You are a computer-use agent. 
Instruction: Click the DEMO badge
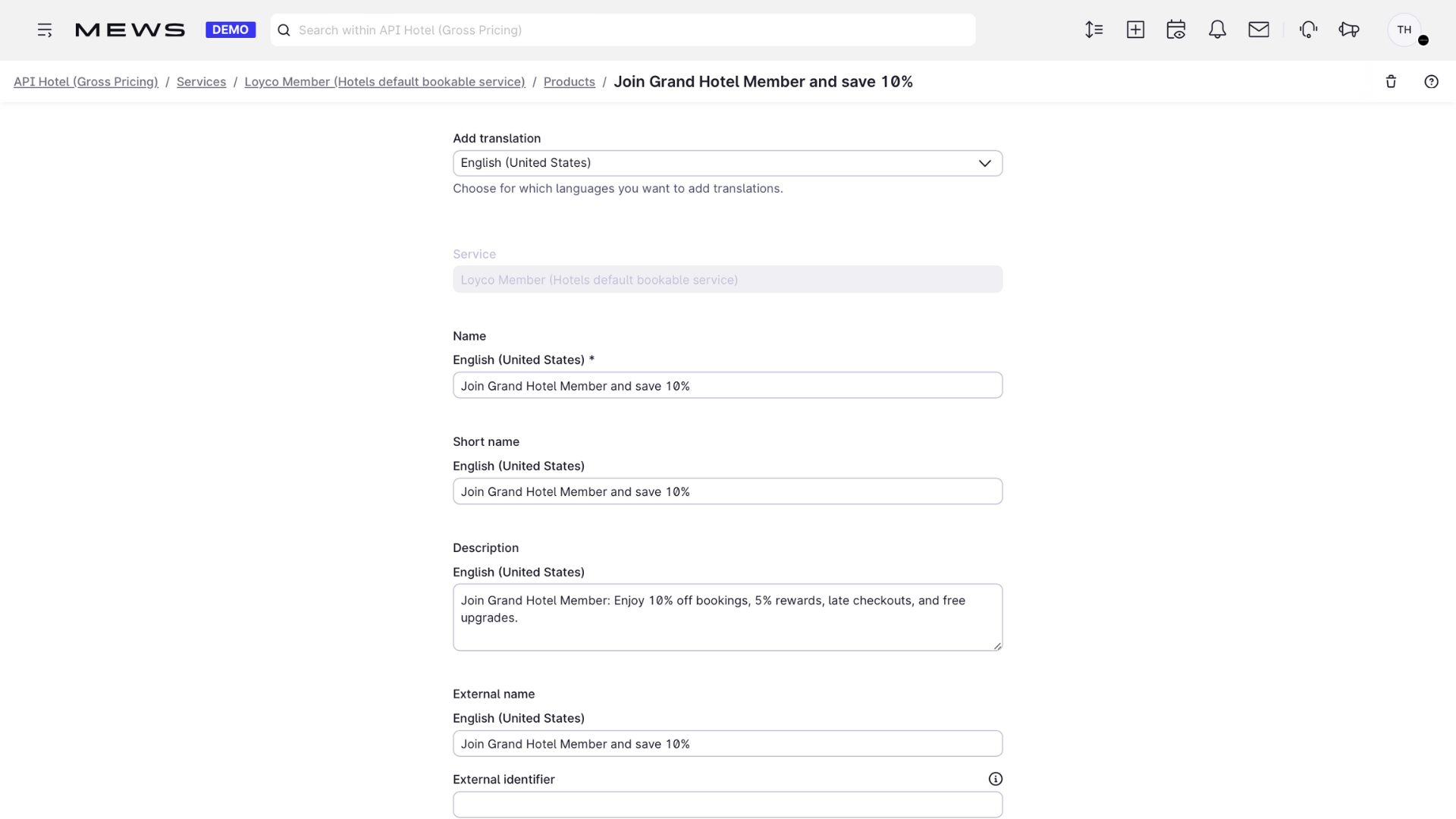(231, 30)
